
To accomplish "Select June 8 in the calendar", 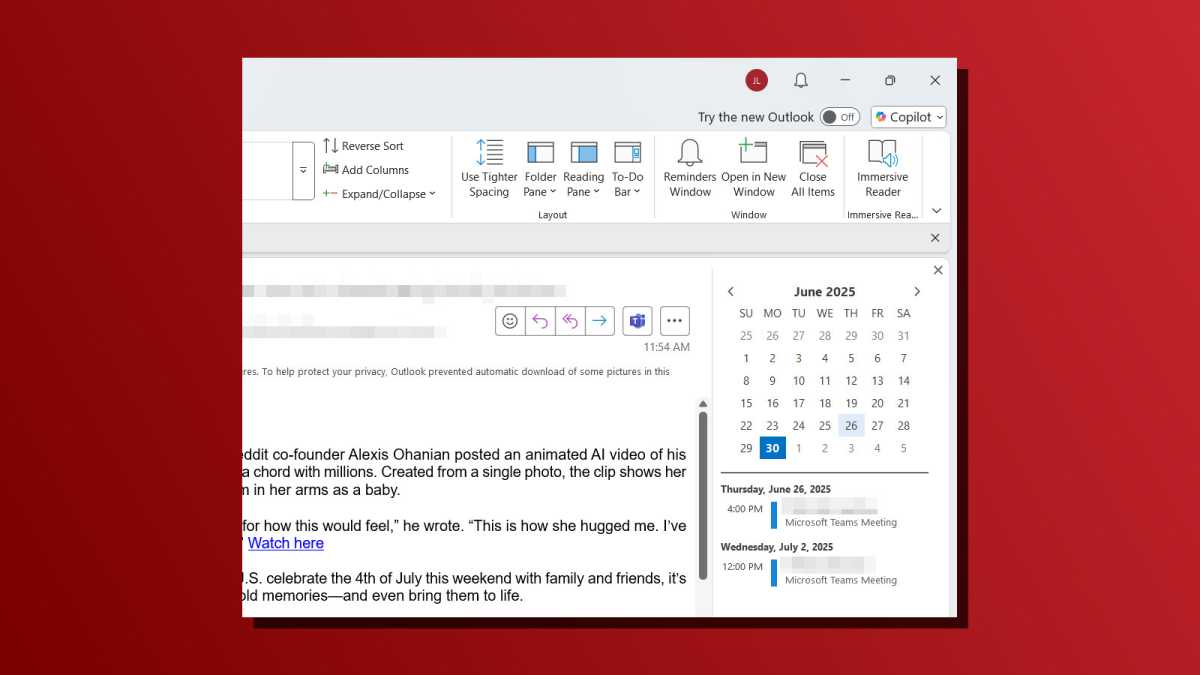I will 746,381.
